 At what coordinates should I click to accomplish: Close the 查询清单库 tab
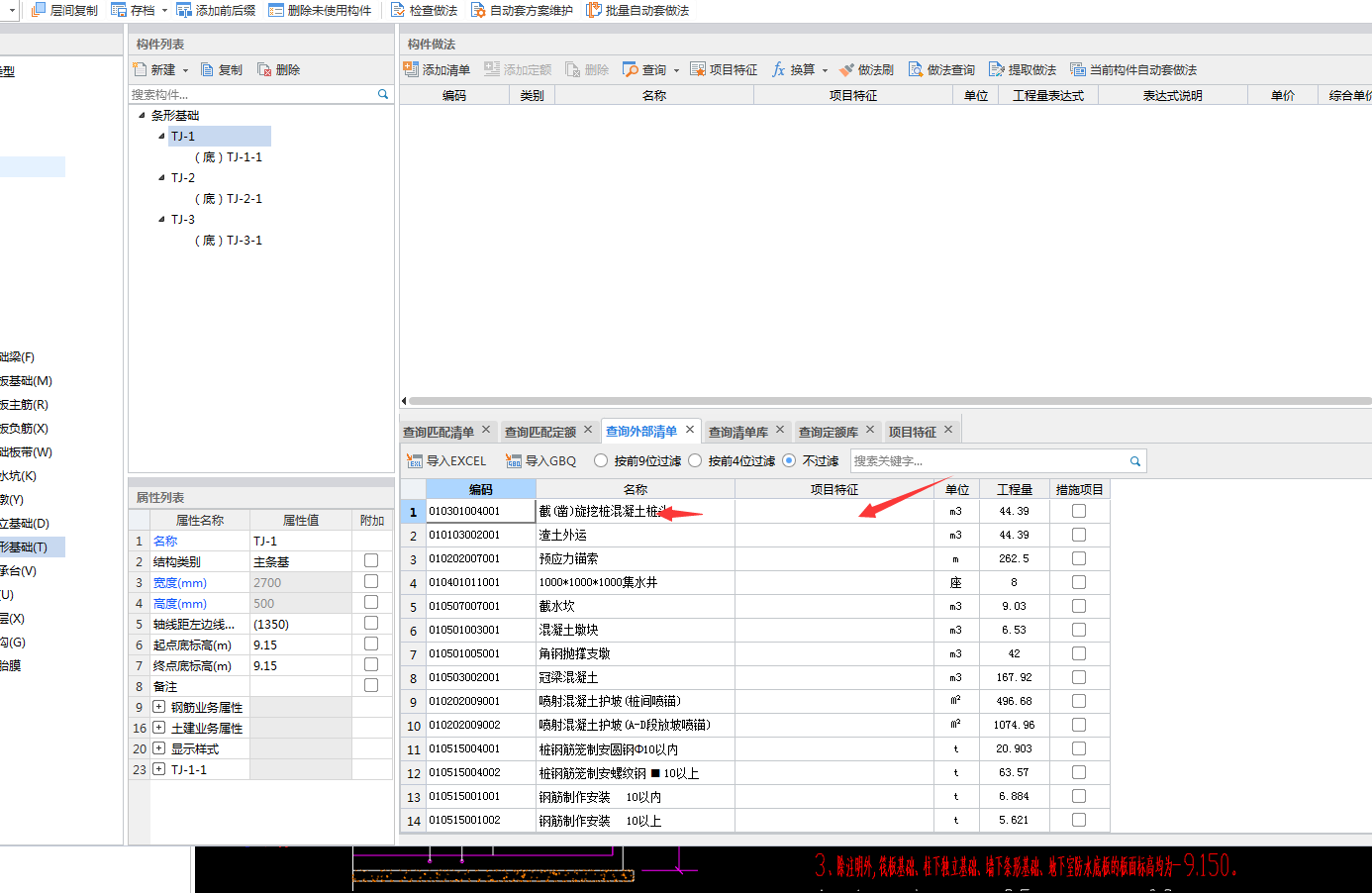780,430
